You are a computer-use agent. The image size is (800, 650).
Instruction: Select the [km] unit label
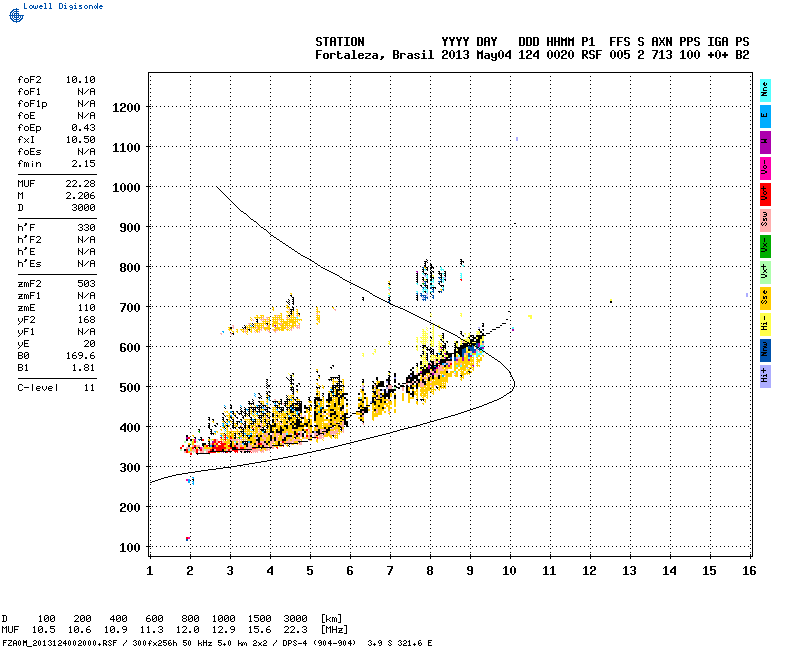(x=331, y=618)
